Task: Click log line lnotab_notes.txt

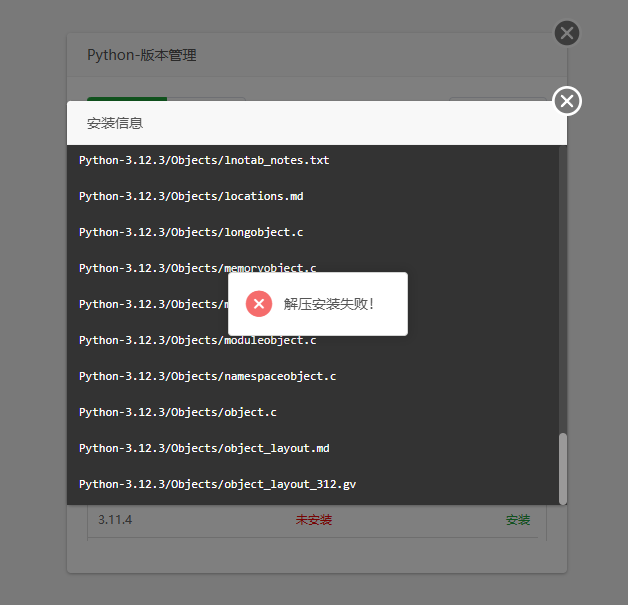Action: (204, 160)
